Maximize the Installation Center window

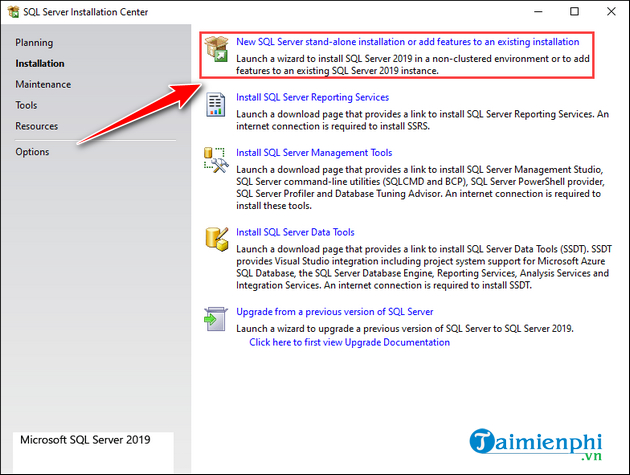[x=575, y=12]
